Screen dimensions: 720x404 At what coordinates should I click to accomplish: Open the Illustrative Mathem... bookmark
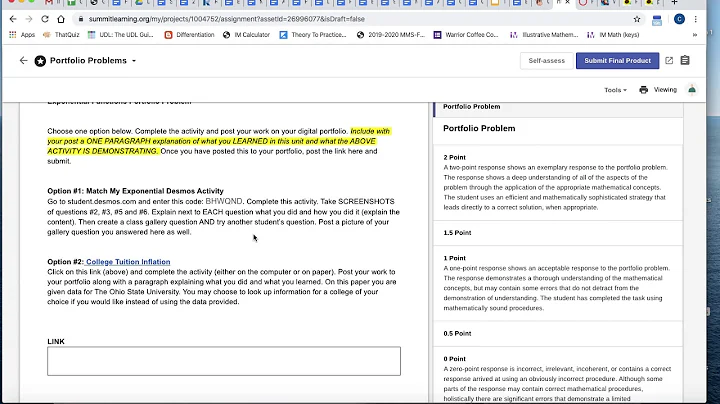click(544, 35)
